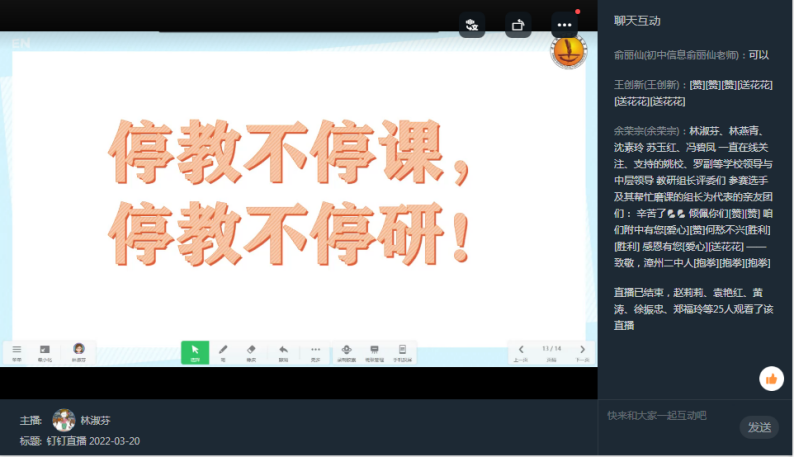Screen dimensions: 794x458
Task: Select the eraser tool in whiteboard toolbar
Action: point(251,351)
